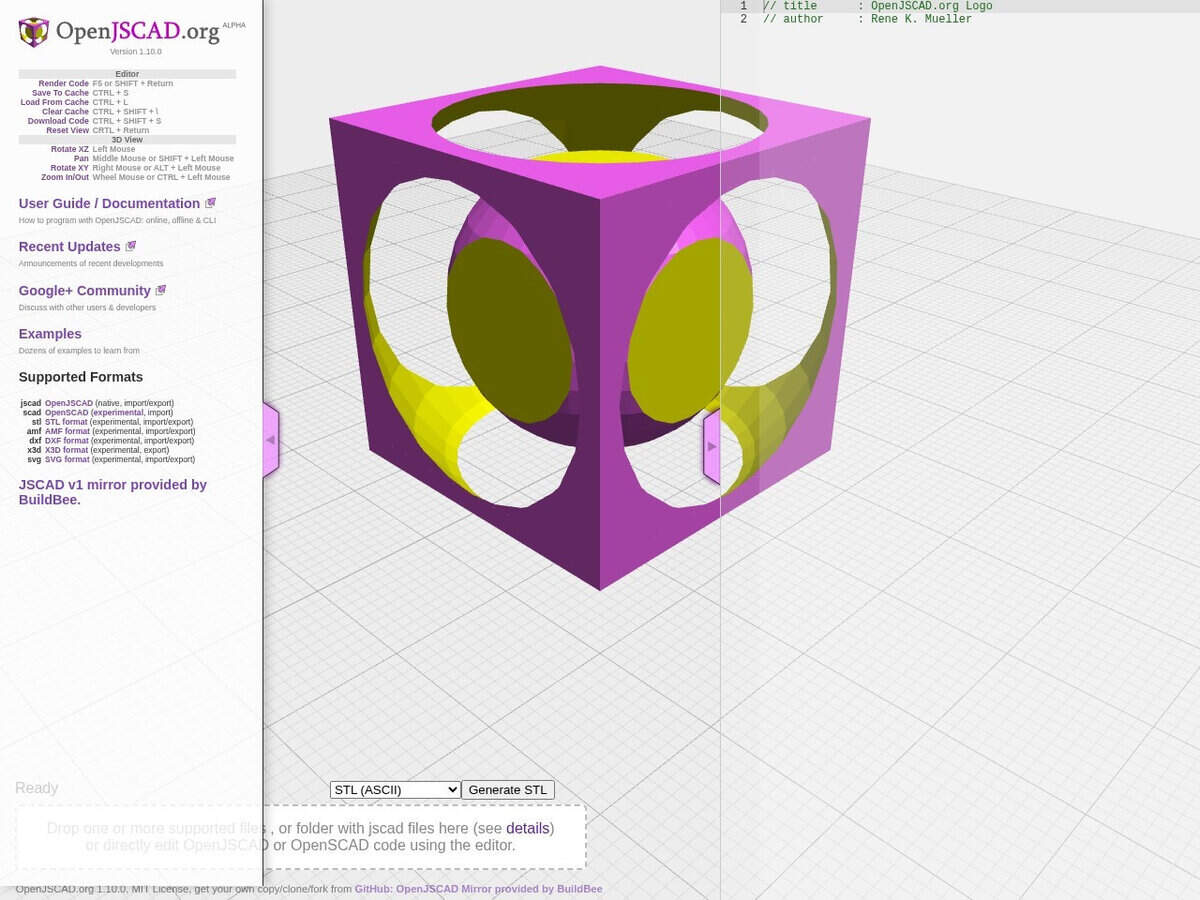Click the 'Editor' section header bar
The image size is (1200, 900).
(127, 74)
